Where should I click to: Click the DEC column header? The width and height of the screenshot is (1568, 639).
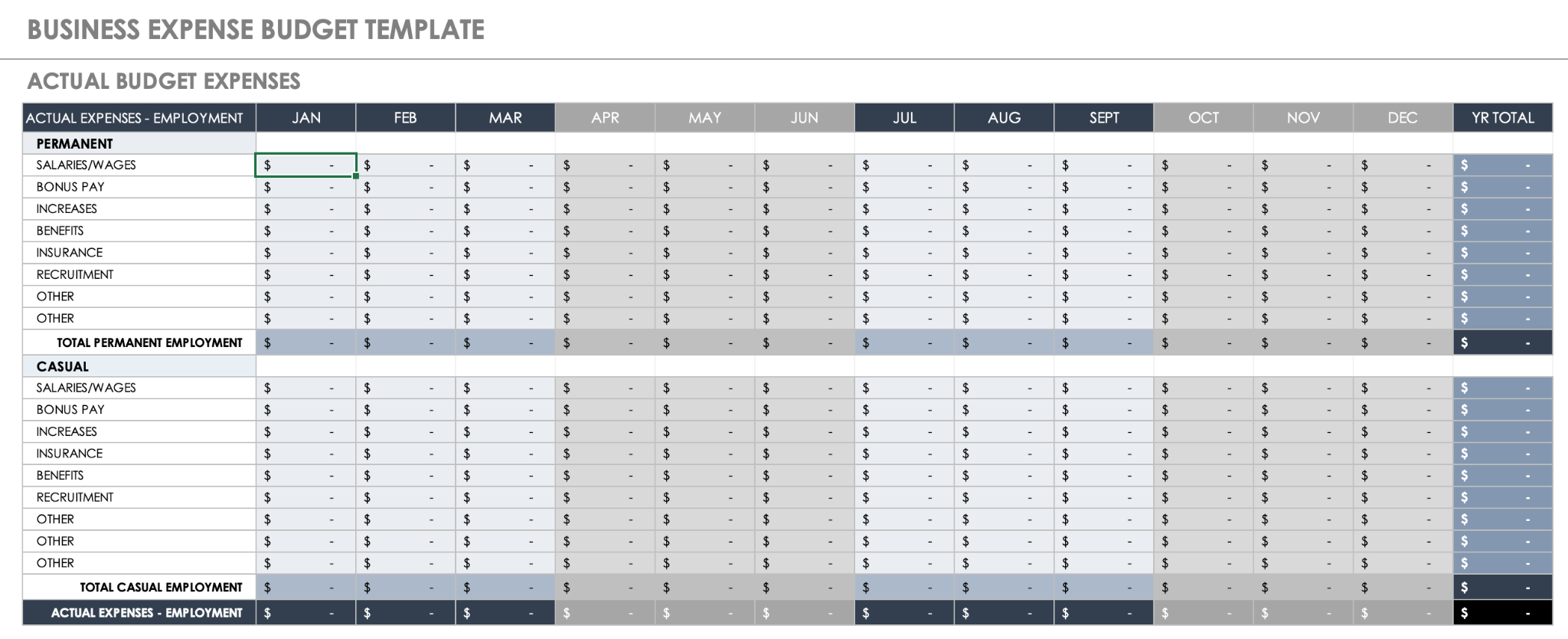point(1403,118)
